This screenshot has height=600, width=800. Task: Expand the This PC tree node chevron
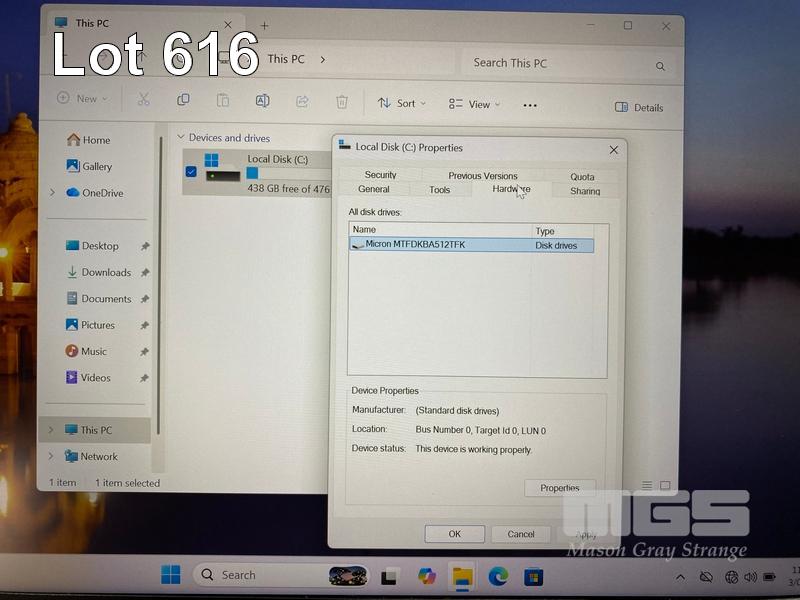click(x=51, y=430)
